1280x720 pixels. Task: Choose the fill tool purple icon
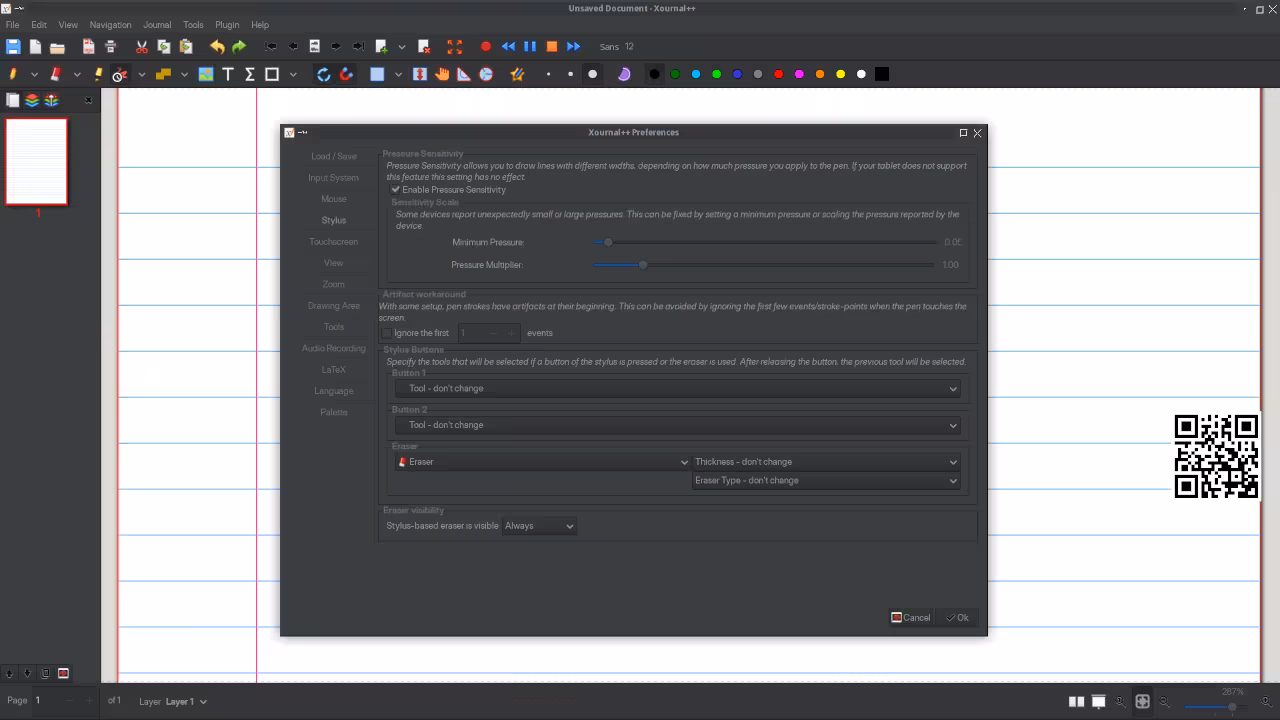coord(624,74)
